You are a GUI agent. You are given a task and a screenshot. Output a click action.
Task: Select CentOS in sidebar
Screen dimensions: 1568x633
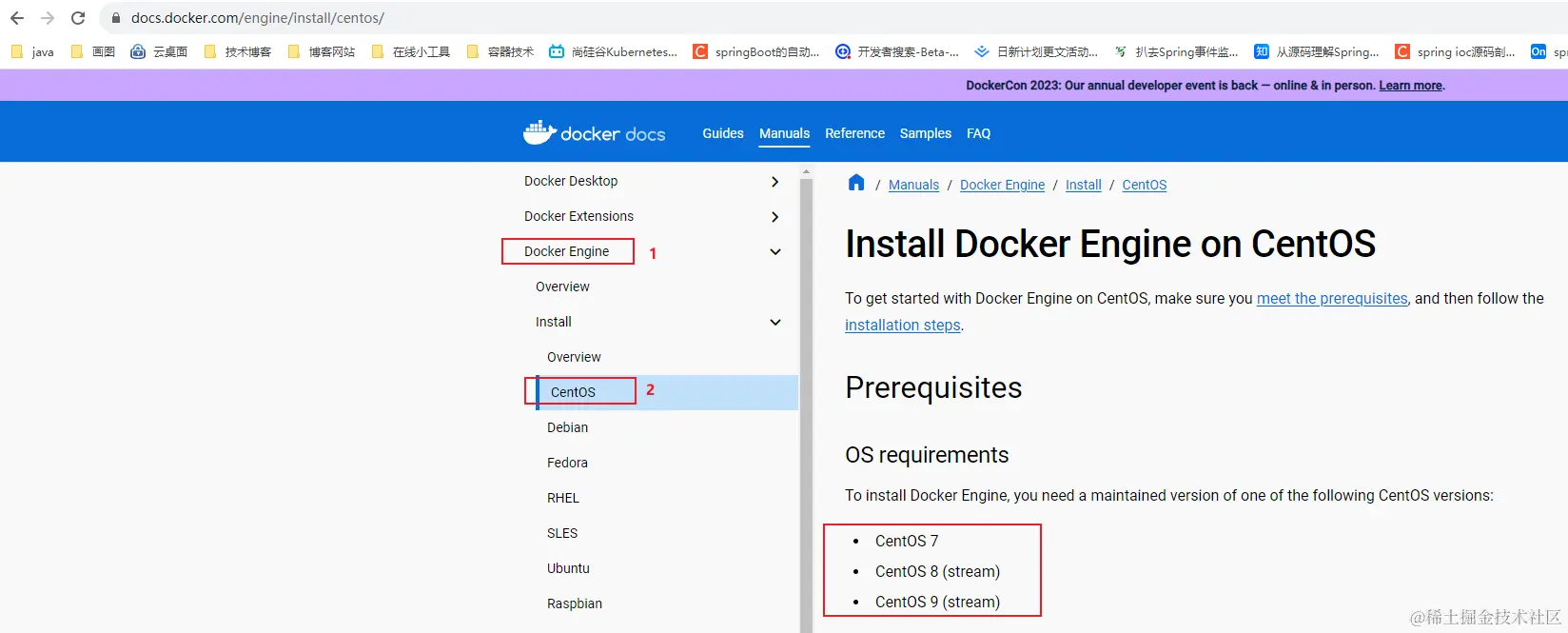pyautogui.click(x=573, y=392)
